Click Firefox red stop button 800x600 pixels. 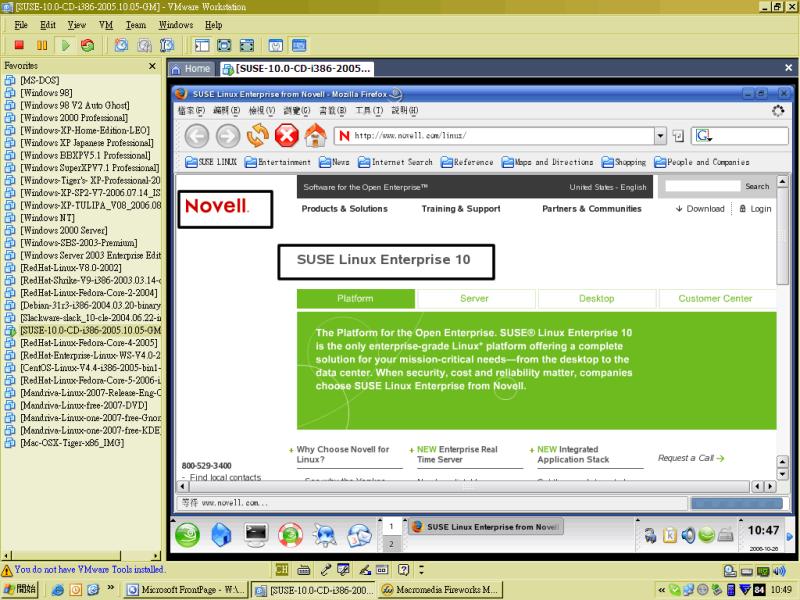pos(286,136)
